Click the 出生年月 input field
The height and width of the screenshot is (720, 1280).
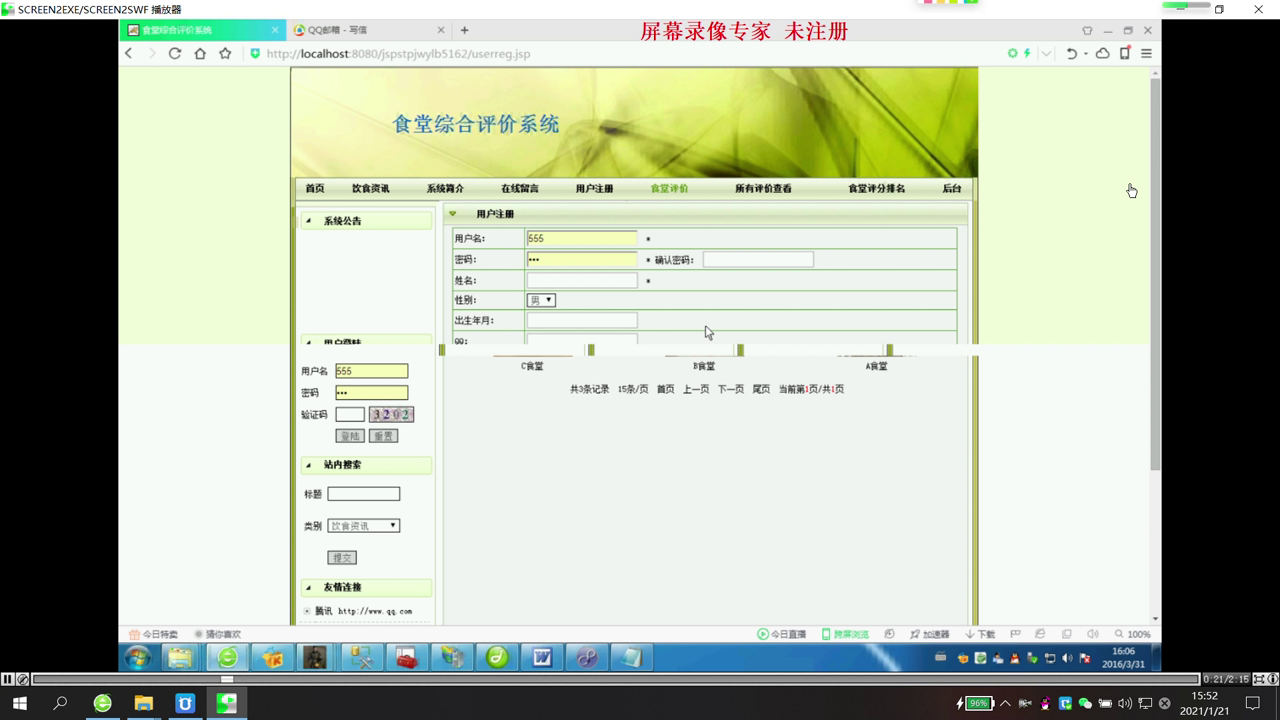581,320
